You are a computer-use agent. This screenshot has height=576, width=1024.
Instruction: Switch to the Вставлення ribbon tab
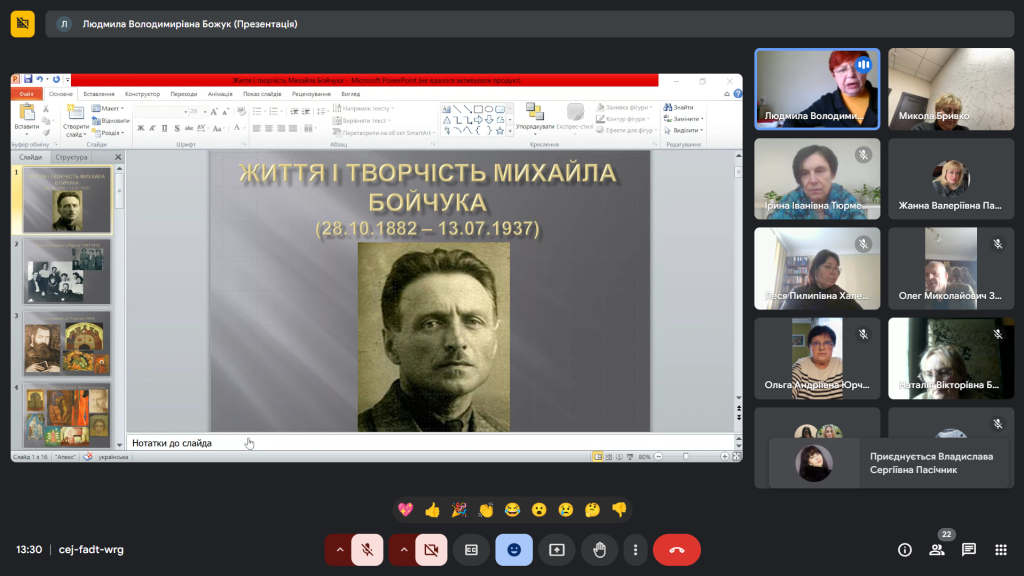[x=98, y=94]
